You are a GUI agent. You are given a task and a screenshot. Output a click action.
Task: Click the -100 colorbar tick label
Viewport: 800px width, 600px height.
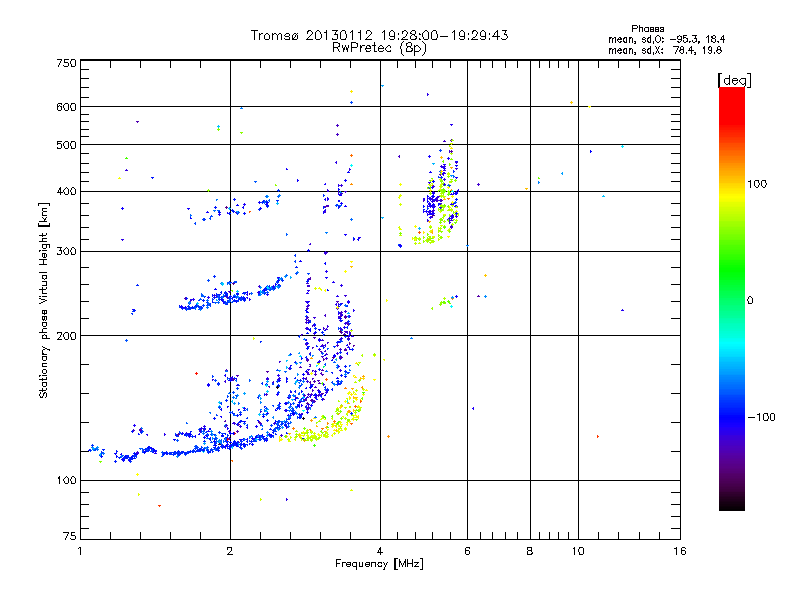[x=762, y=417]
